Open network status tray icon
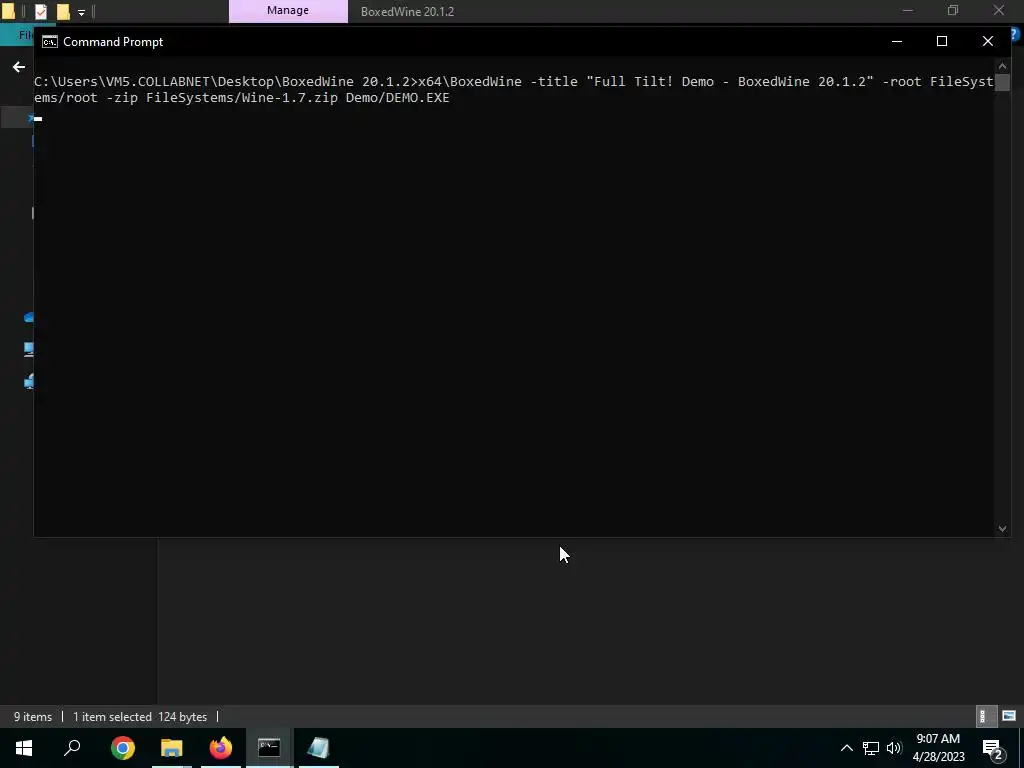This screenshot has height=768, width=1024. 871,748
